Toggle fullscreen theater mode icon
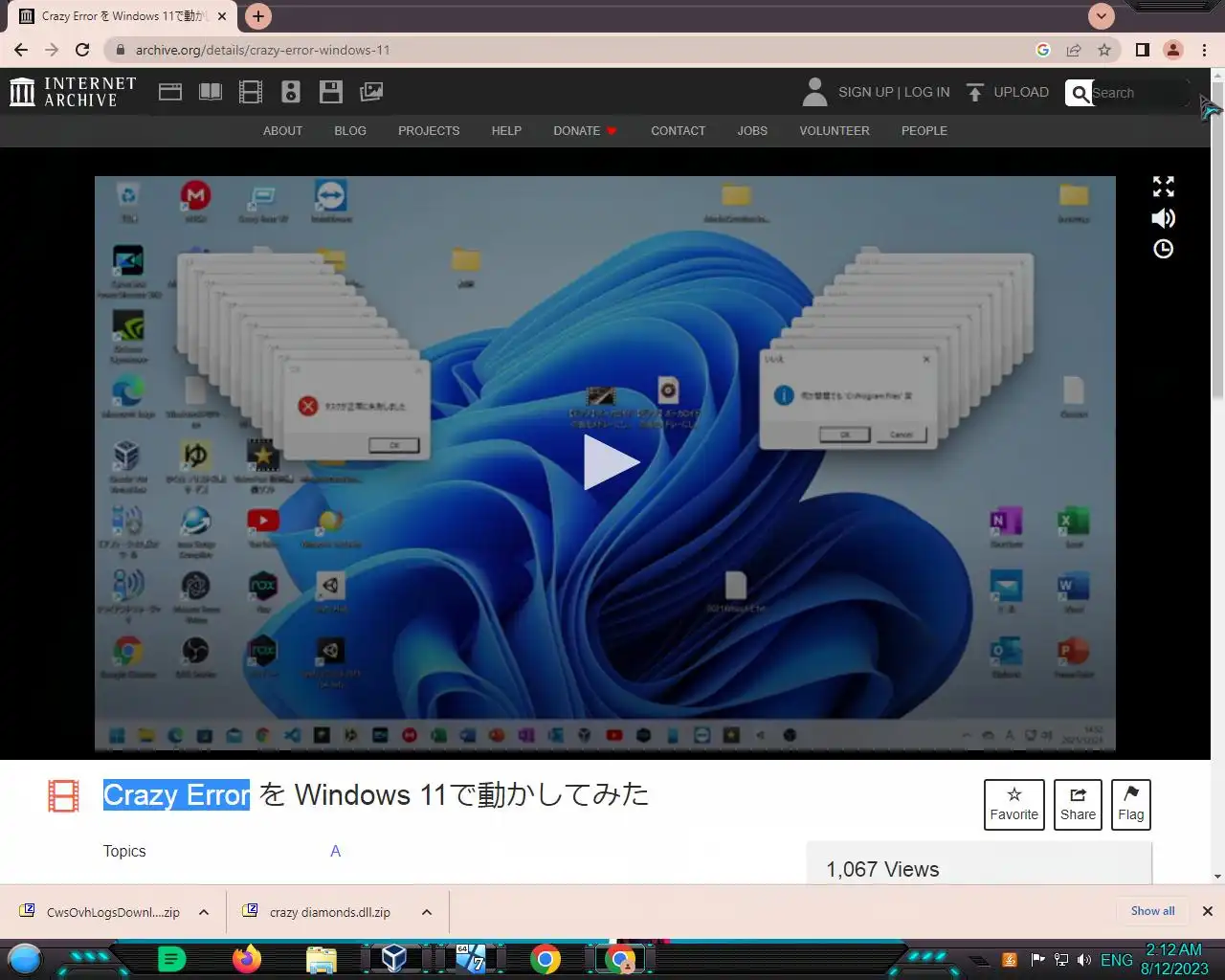This screenshot has height=980, width=1225. point(1164,187)
